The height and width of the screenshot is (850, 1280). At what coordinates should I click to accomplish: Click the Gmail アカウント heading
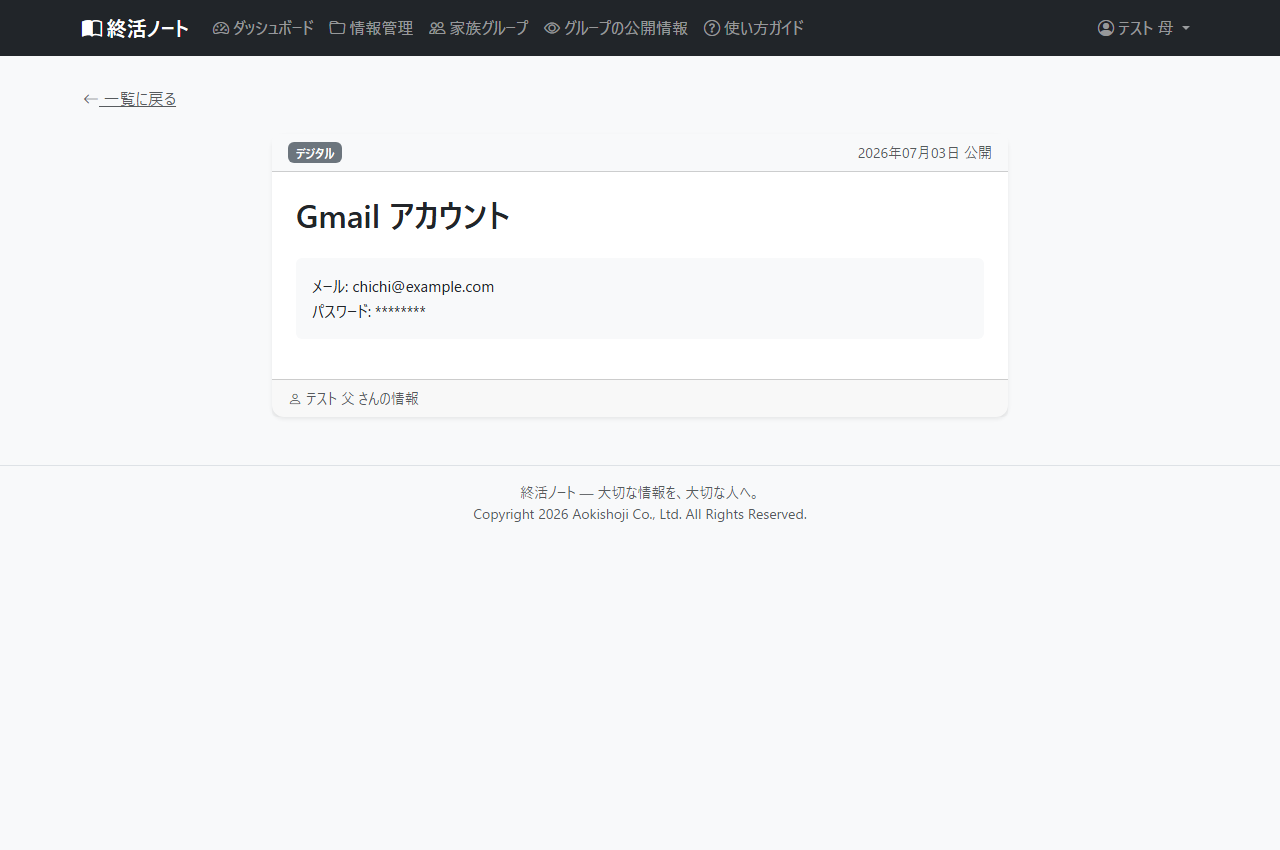coord(403,216)
